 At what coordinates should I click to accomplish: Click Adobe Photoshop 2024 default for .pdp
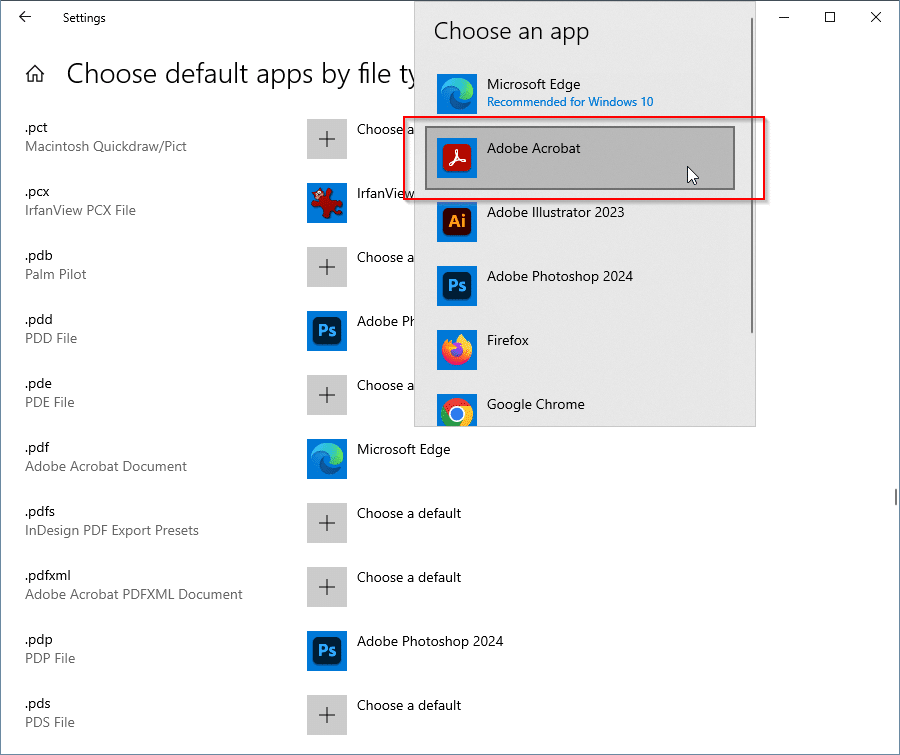tap(430, 641)
